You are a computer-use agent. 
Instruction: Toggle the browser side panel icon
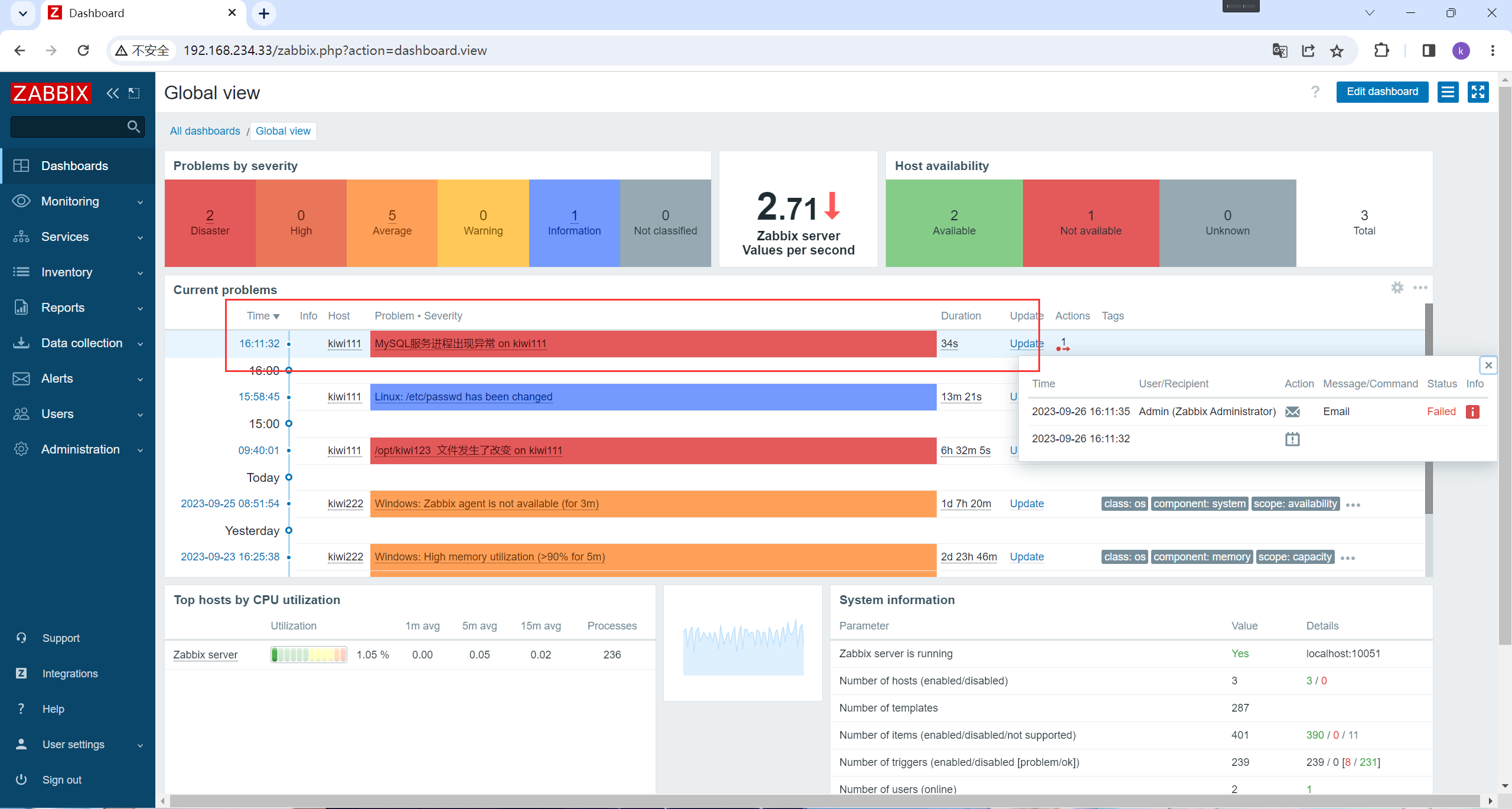click(x=1429, y=51)
